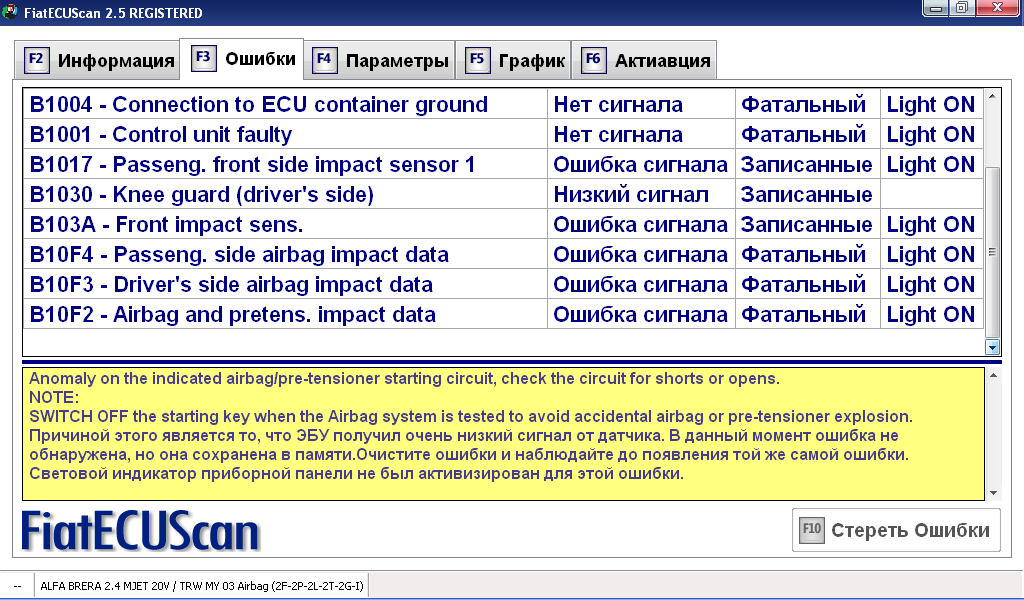Restore down the FiatECUScan window
This screenshot has height=600, width=1024.
(962, 8)
